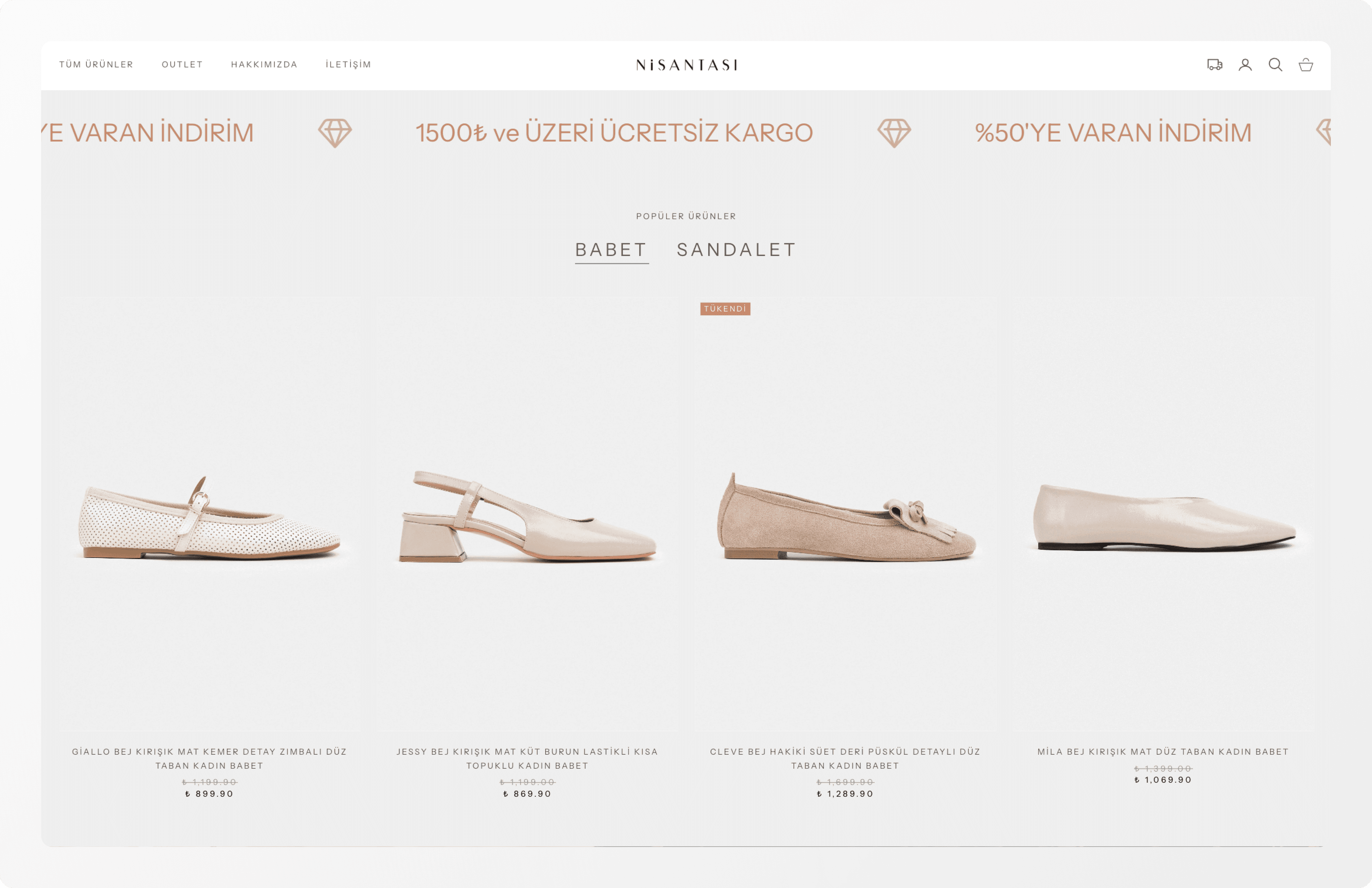The height and width of the screenshot is (888, 1372).
Task: Open the İLETİŞİM contact page
Action: coord(348,65)
